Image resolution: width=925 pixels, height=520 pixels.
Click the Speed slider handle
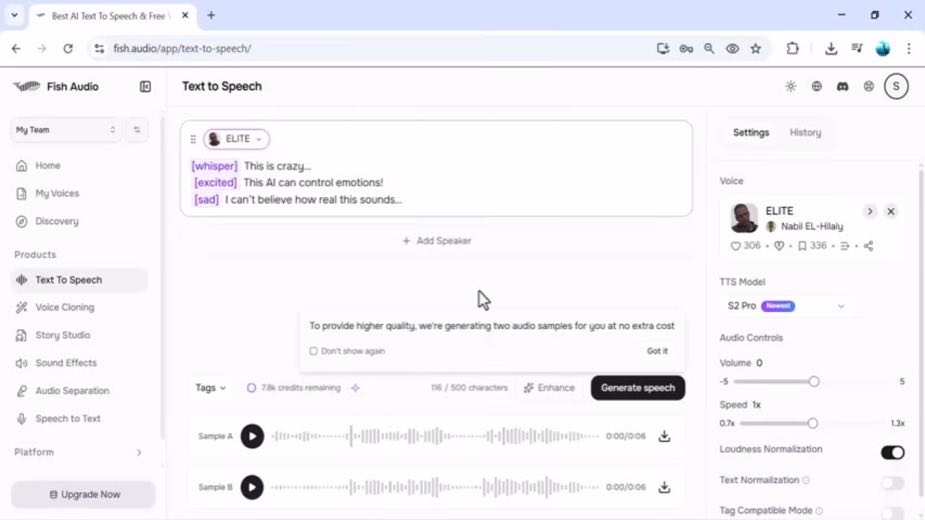coord(812,423)
